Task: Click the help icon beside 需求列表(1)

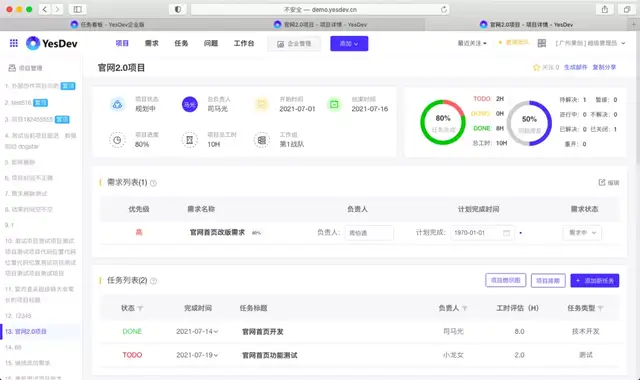Action: coord(153,183)
